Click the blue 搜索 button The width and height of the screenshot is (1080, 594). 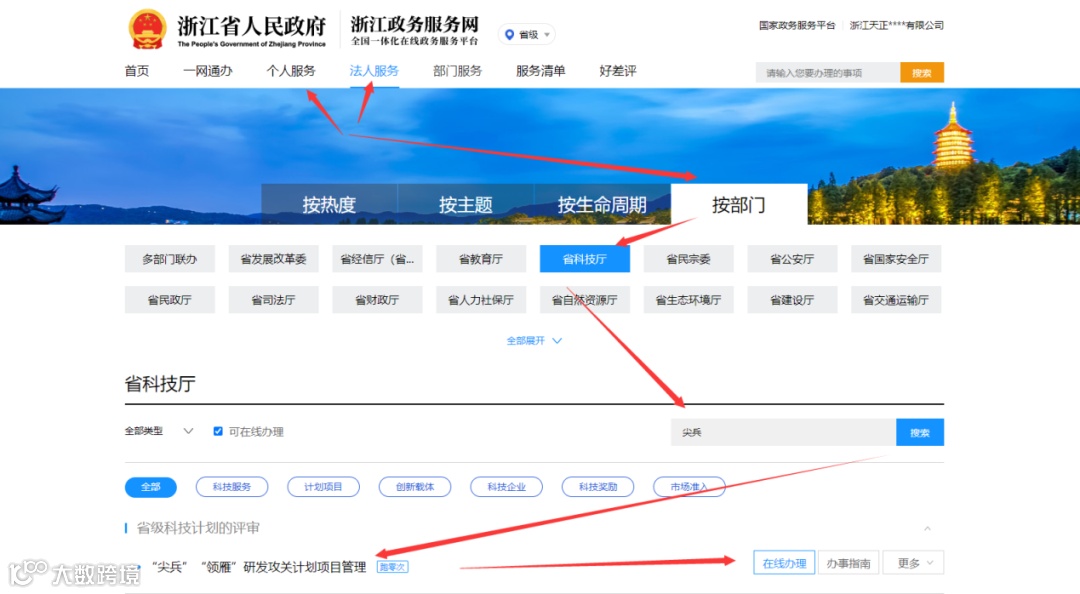[x=920, y=432]
